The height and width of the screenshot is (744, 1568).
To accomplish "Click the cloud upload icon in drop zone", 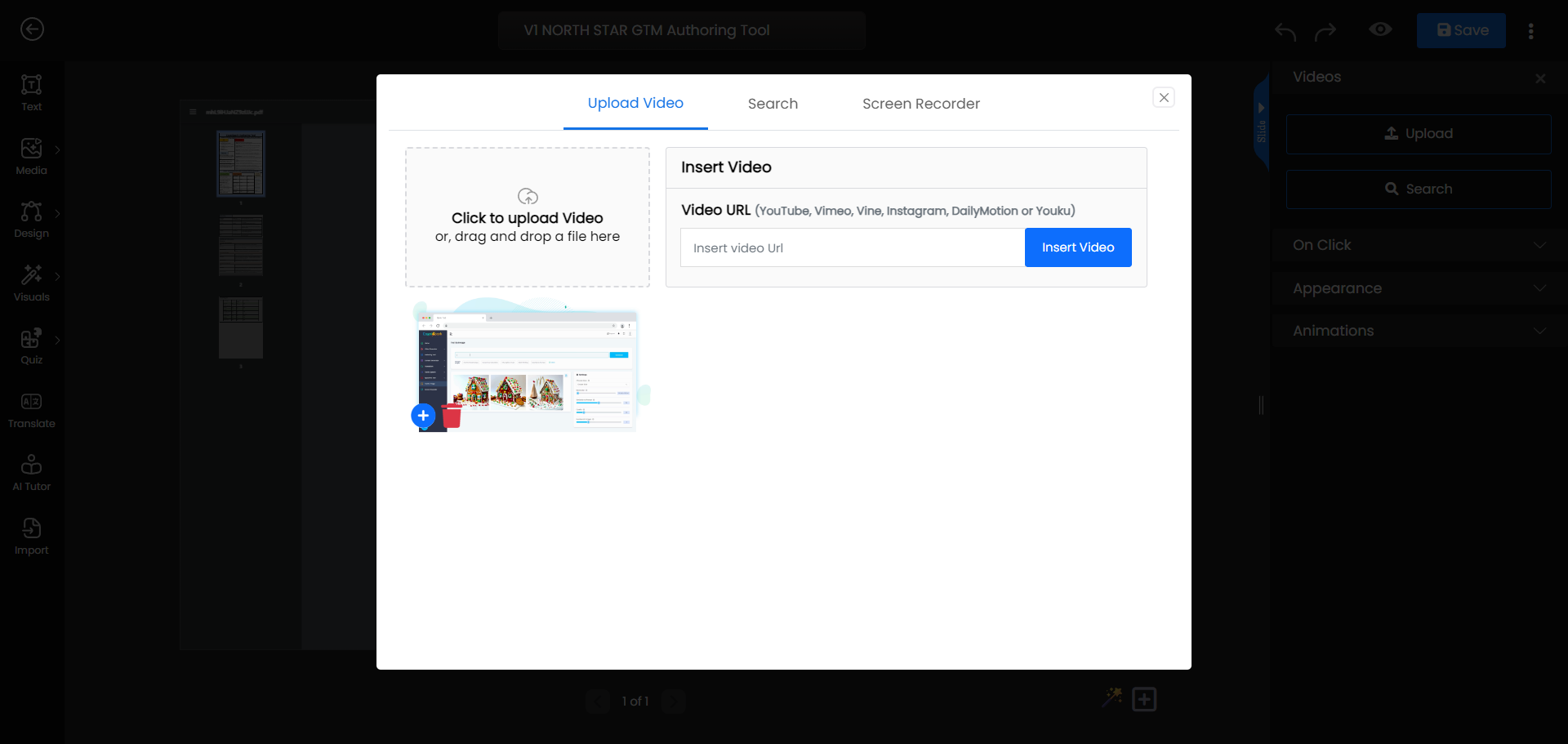I will [528, 196].
